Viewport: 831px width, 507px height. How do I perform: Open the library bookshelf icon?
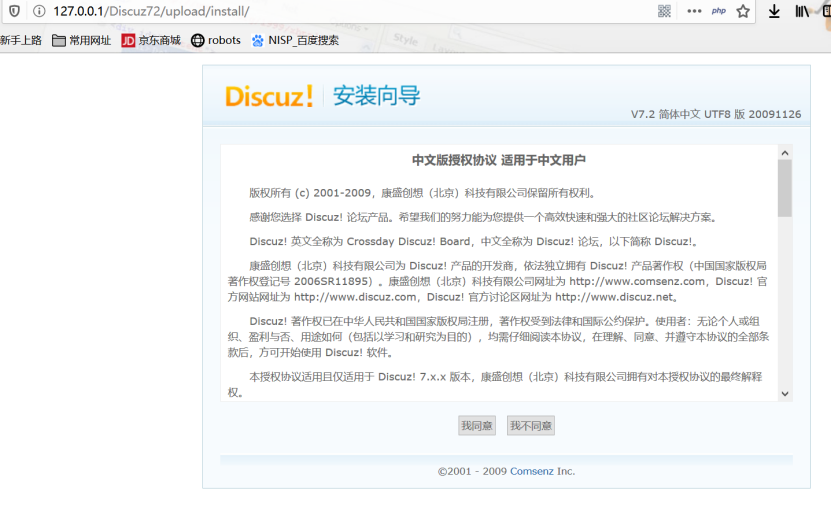point(802,11)
